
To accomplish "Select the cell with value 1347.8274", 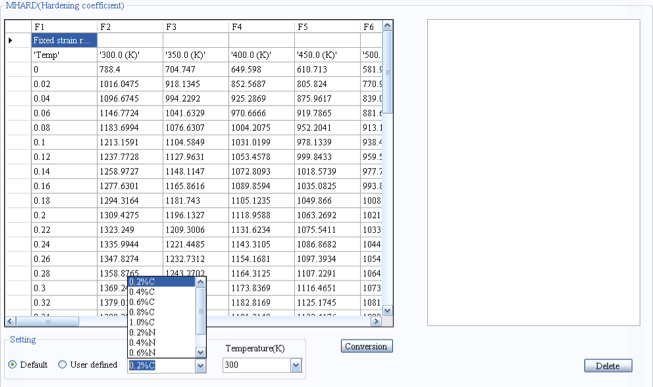I will click(130, 259).
